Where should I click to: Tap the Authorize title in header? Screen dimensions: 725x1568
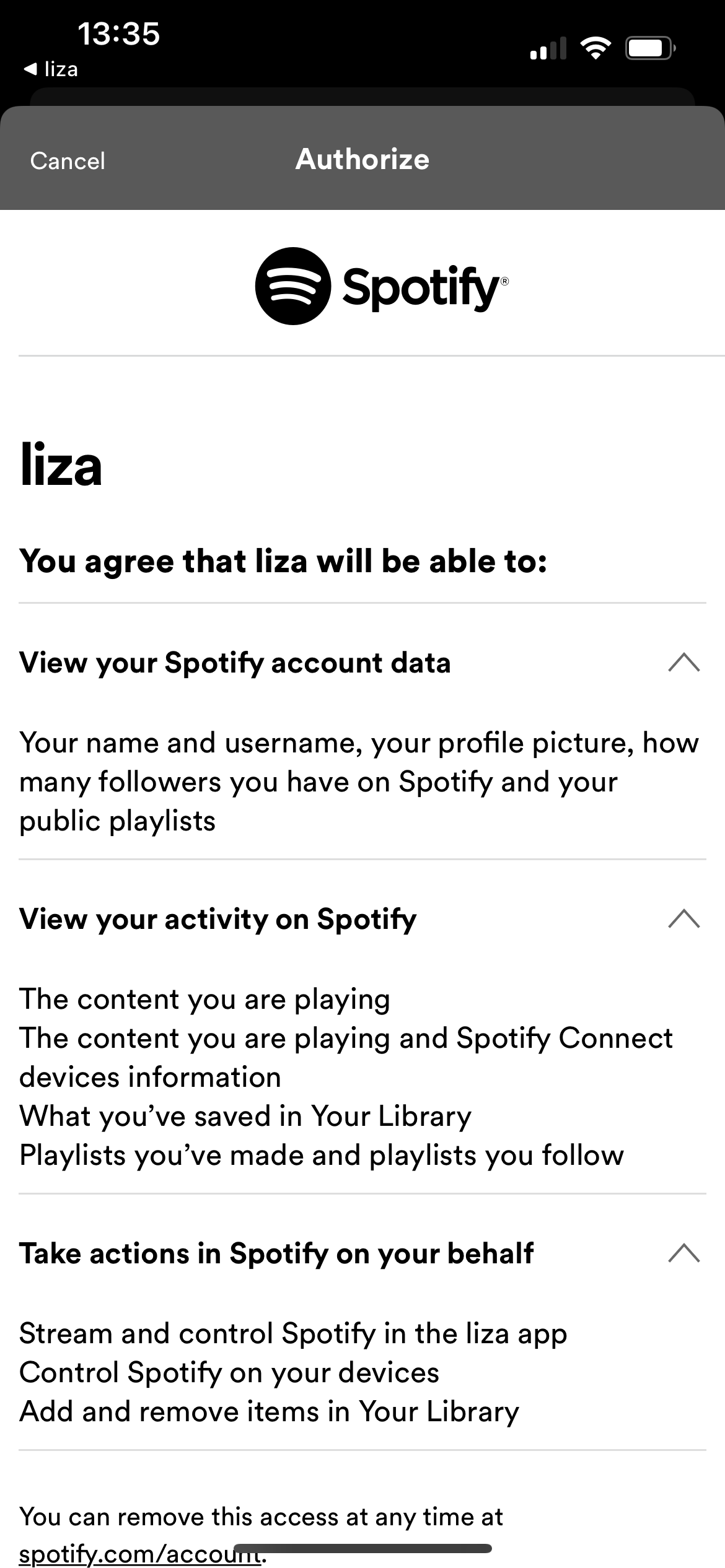pos(362,159)
